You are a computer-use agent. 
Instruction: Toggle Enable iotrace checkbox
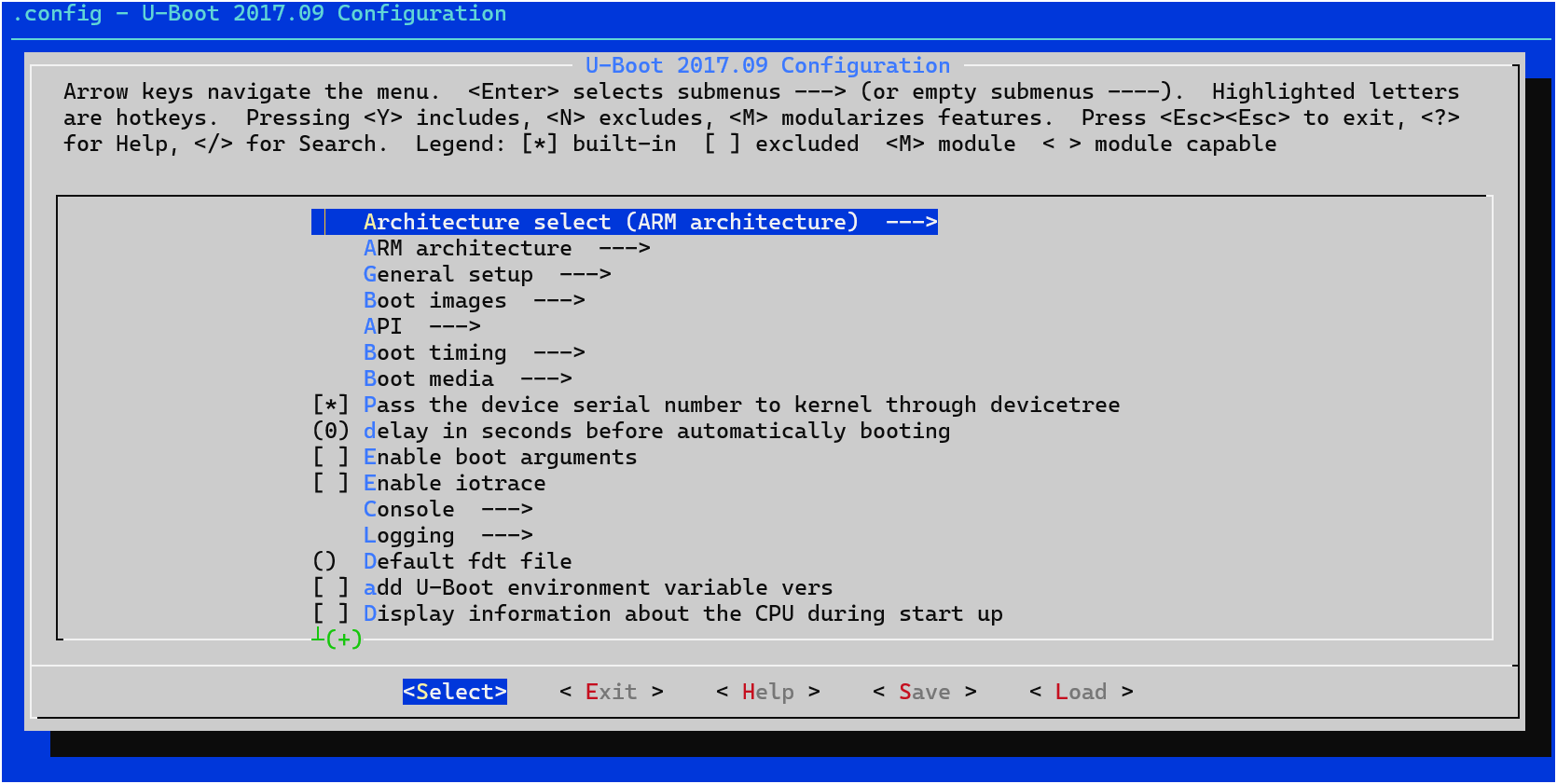(x=330, y=483)
